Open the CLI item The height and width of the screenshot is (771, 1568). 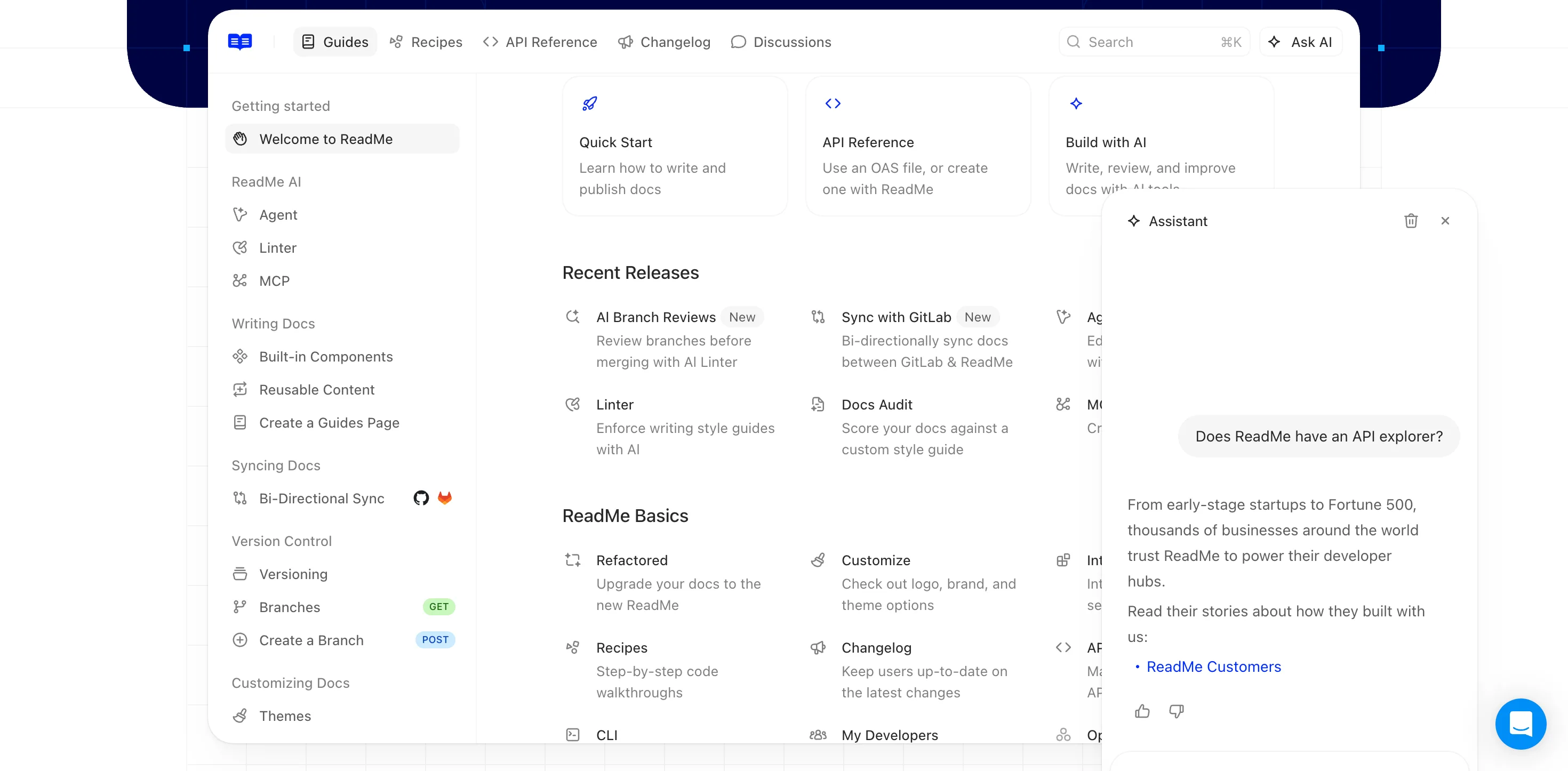pyautogui.click(x=607, y=735)
